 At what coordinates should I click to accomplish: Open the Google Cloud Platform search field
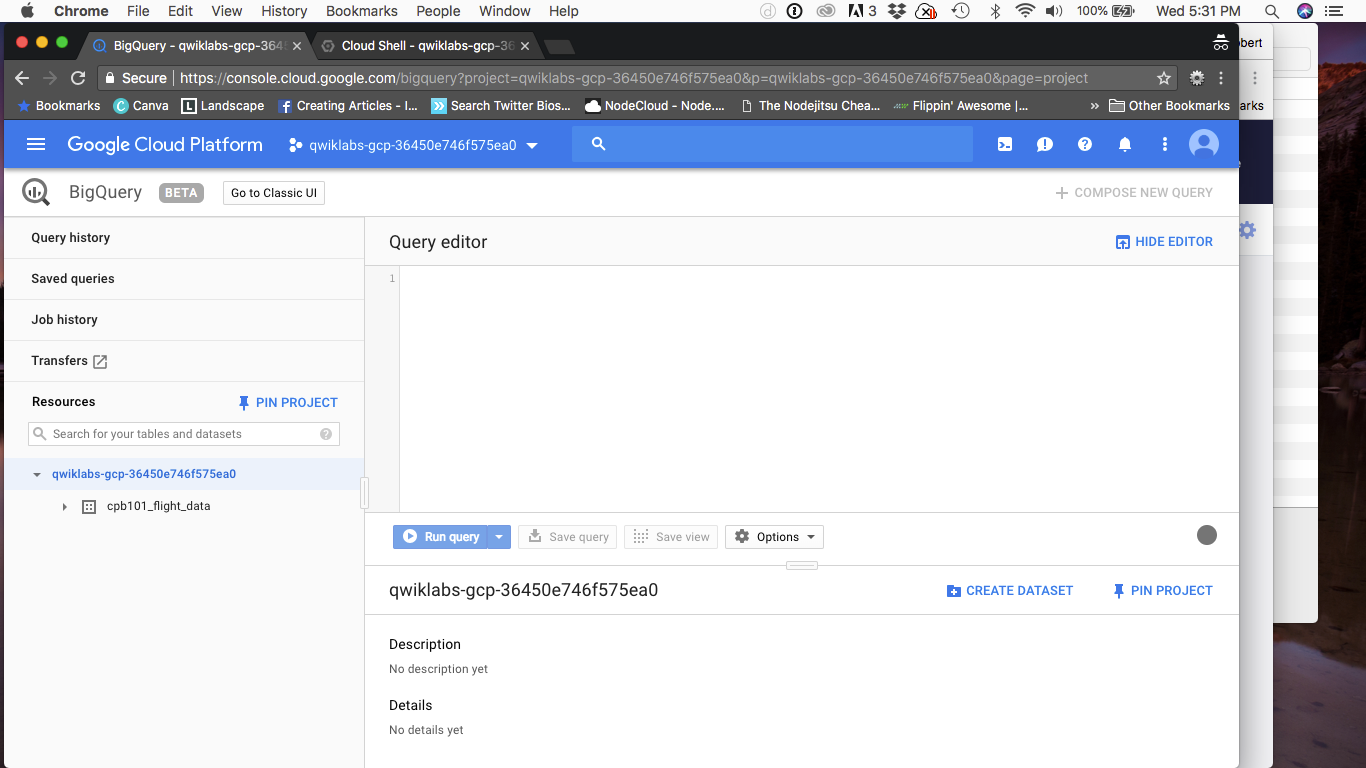point(770,143)
